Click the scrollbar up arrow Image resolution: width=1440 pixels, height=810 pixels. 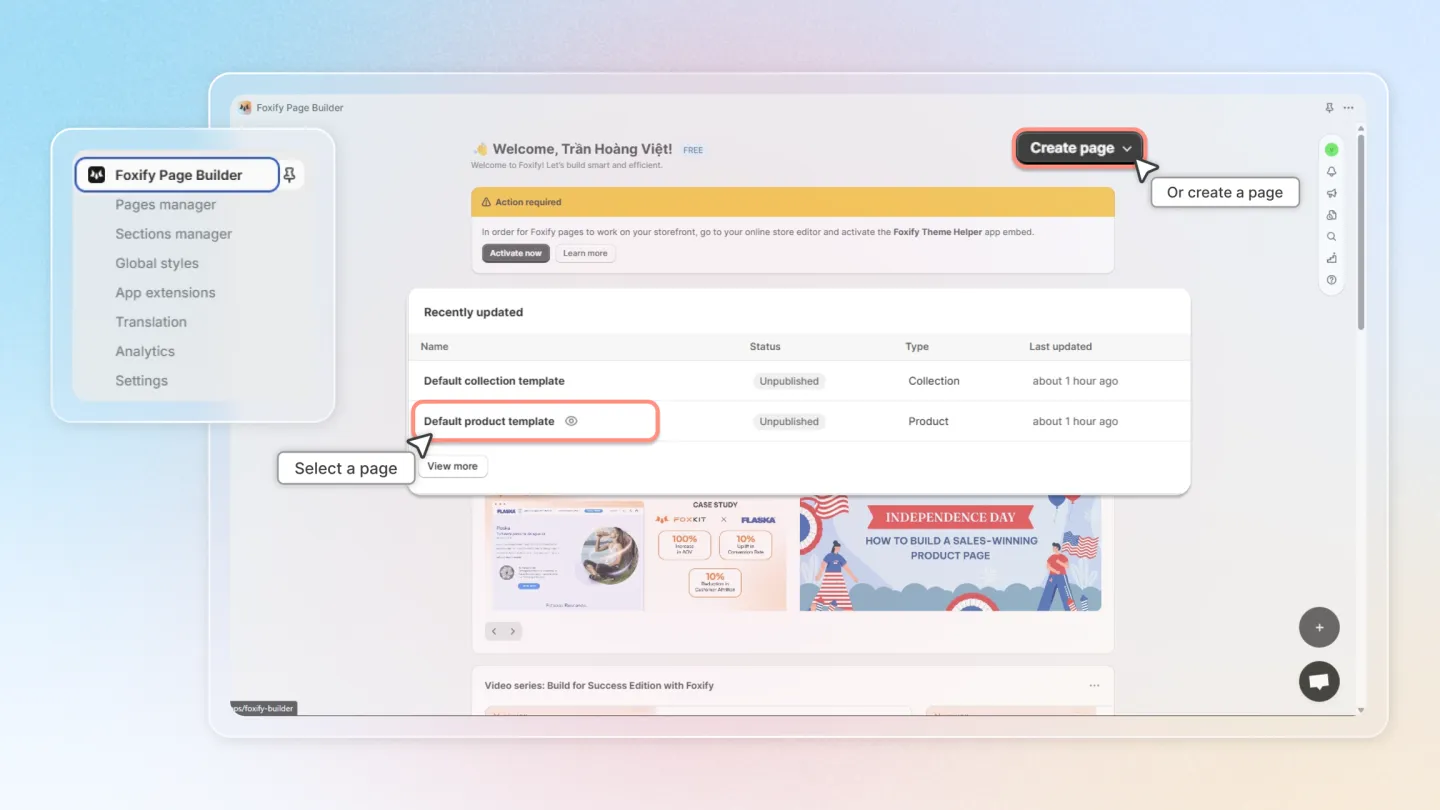1360,128
